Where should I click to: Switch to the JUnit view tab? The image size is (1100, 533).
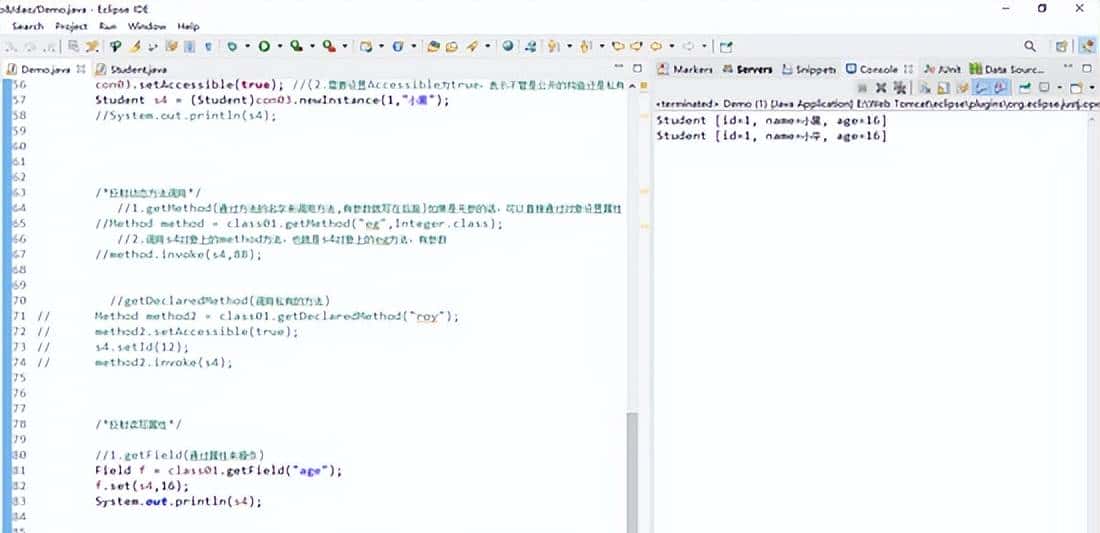click(942, 69)
